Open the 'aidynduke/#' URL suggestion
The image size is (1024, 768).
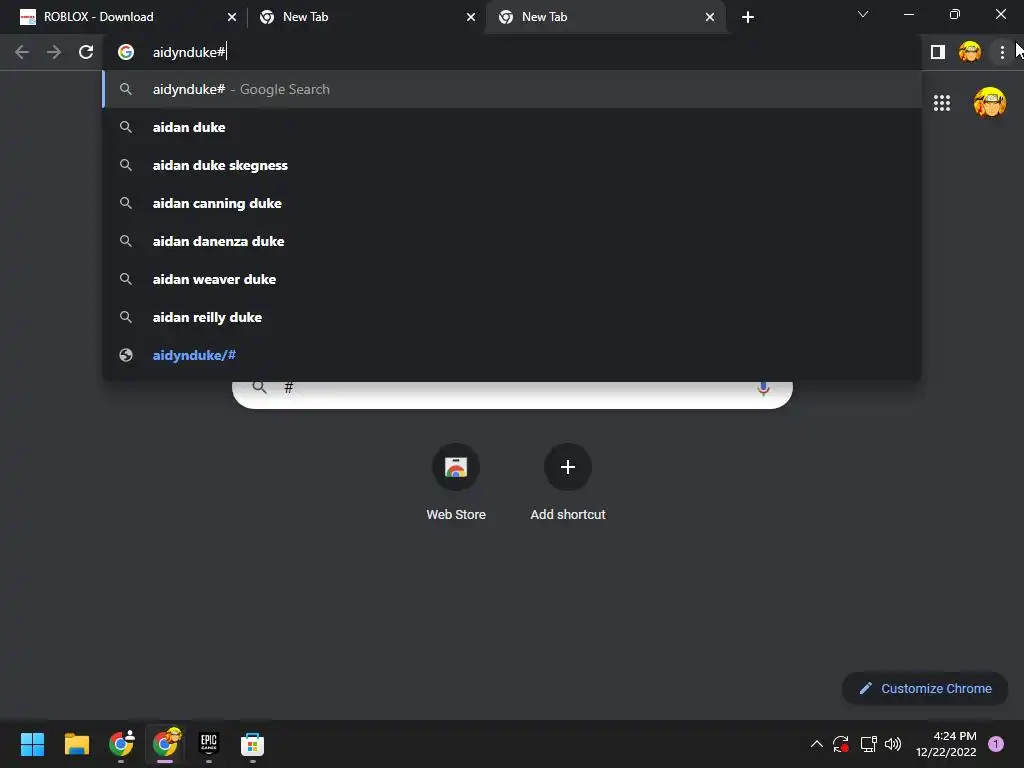pos(512,355)
